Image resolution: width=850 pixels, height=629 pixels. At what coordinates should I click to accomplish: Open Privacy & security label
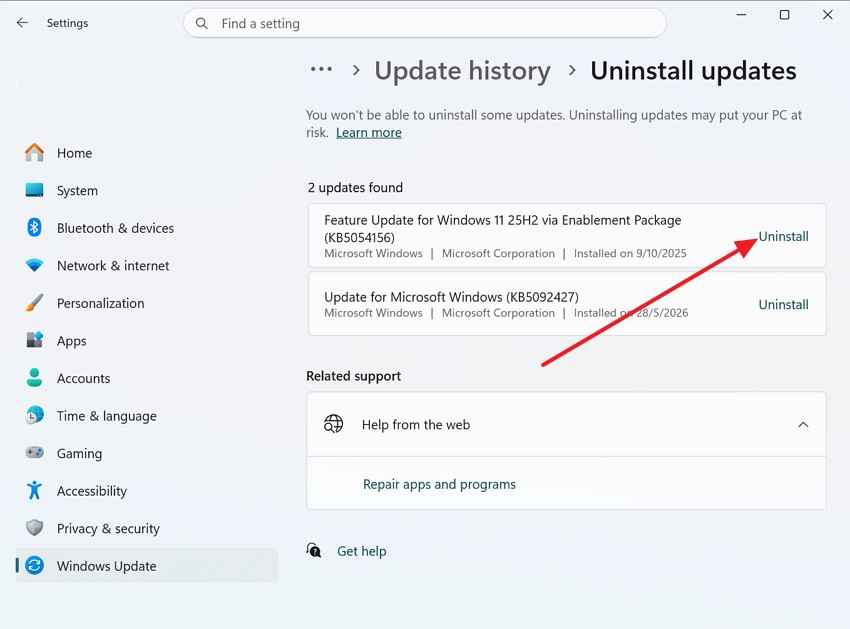tap(108, 529)
